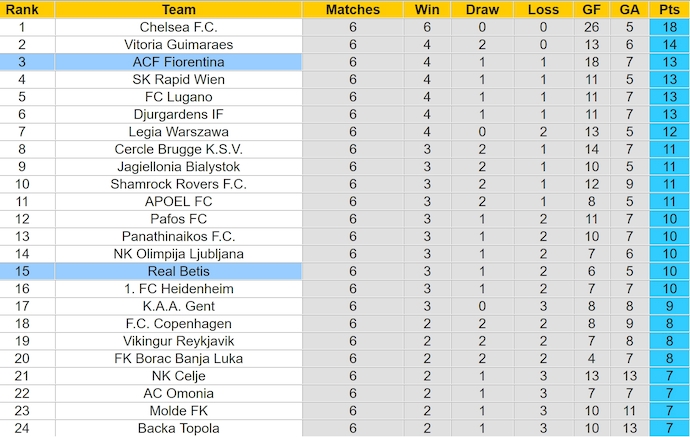Image resolution: width=690 pixels, height=437 pixels.
Task: Select the Backa Topola team row
Action: coord(178,428)
